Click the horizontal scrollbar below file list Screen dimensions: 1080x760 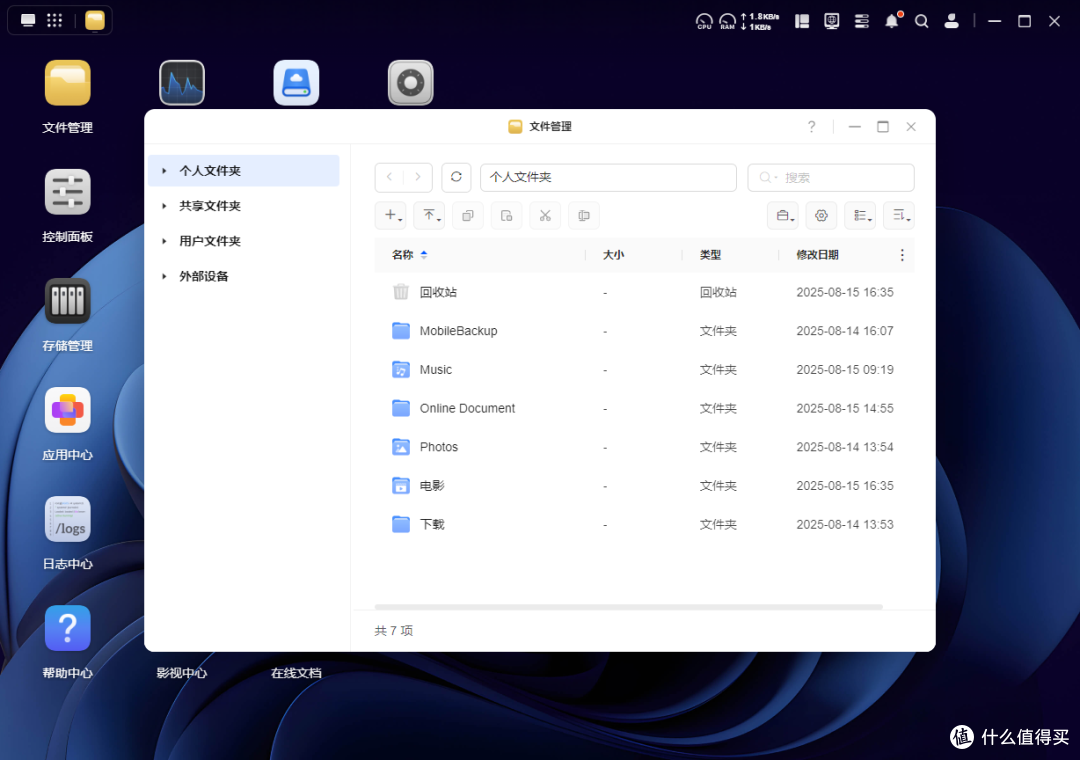(x=628, y=607)
